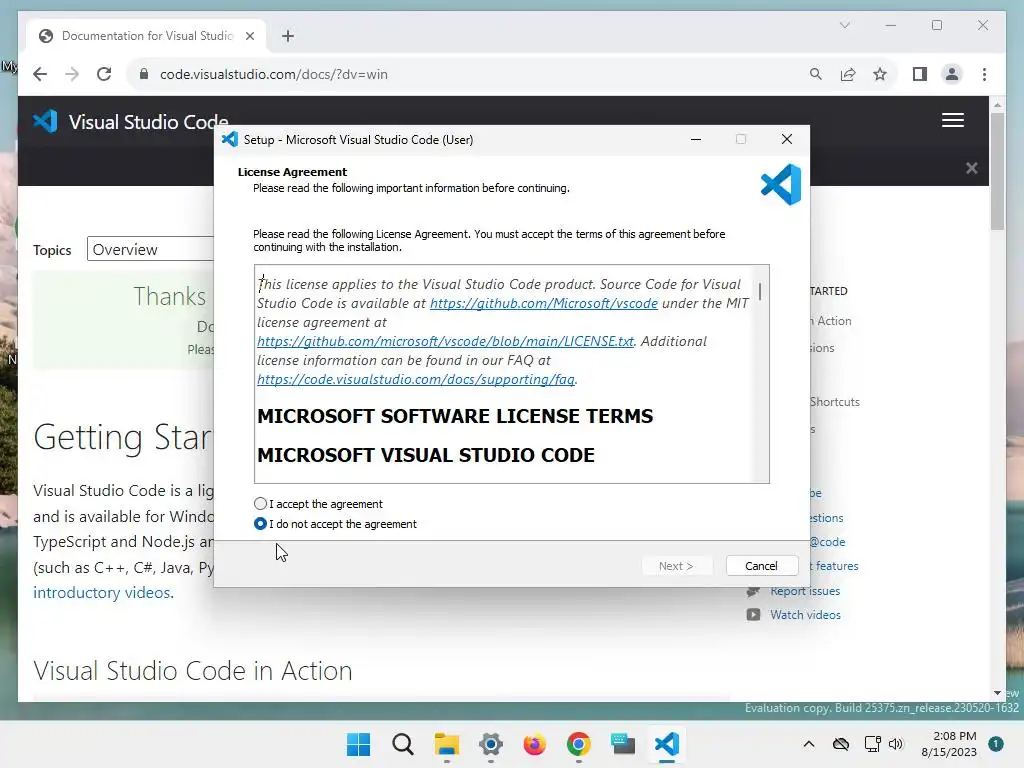1024x768 pixels.
Task: Open Firefox from taskbar
Action: [535, 744]
